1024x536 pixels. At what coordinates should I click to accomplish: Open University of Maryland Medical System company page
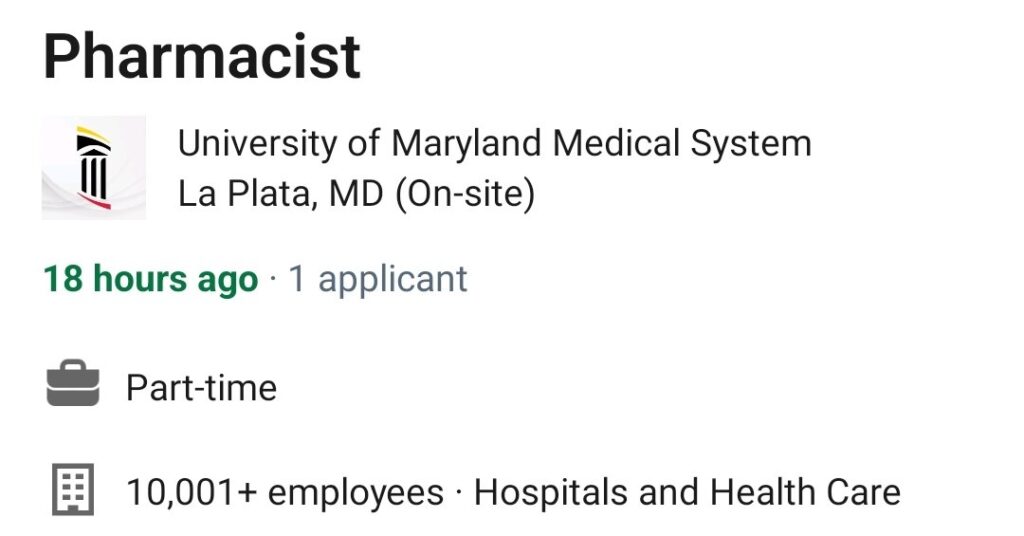click(494, 144)
